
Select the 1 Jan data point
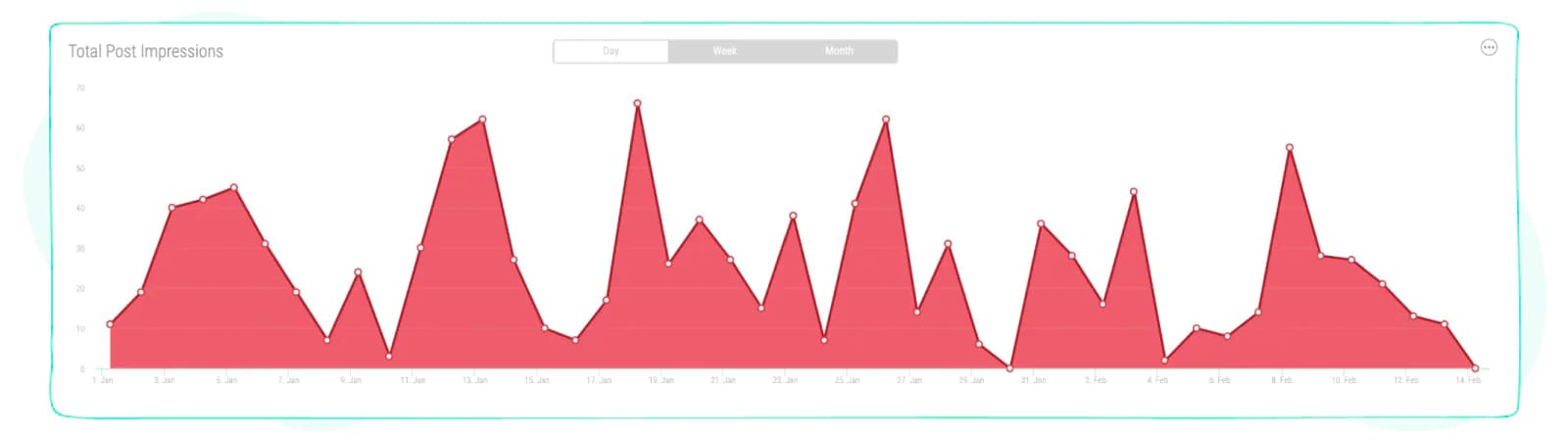110,324
